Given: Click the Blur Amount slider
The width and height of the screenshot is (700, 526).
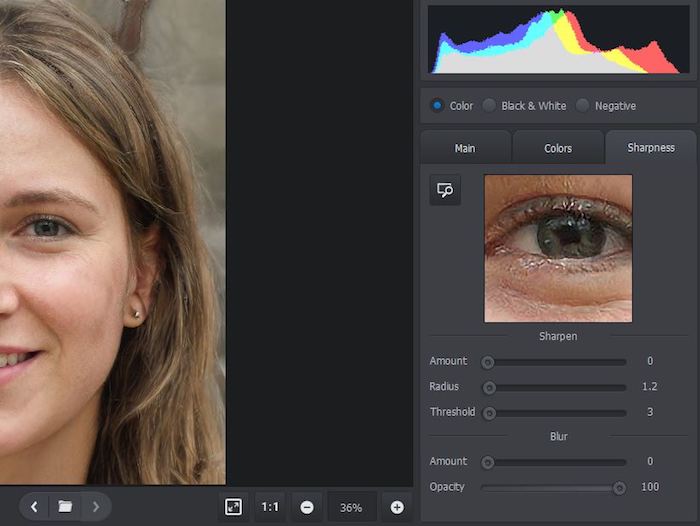Looking at the screenshot, I should (x=556, y=462).
